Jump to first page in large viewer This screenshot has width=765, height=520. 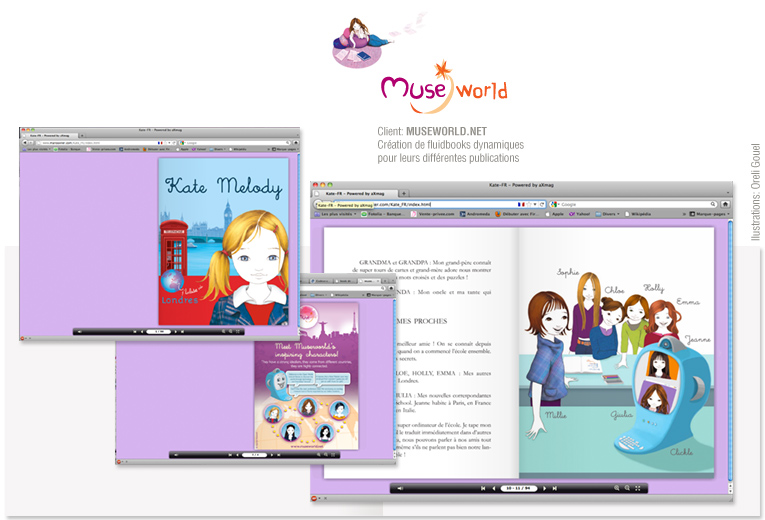tap(483, 488)
